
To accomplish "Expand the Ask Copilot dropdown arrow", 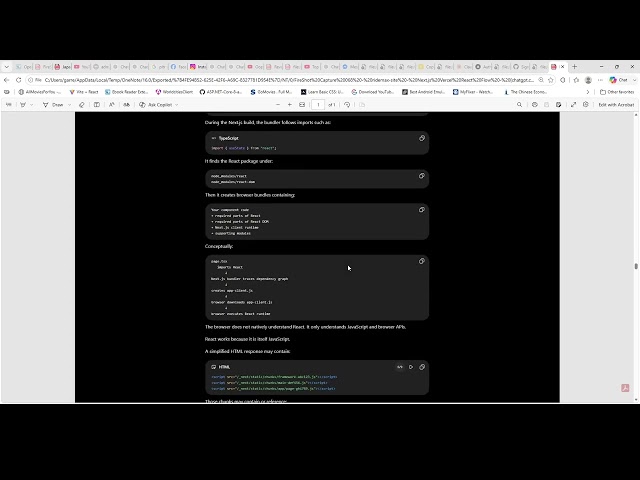I will tap(177, 105).
